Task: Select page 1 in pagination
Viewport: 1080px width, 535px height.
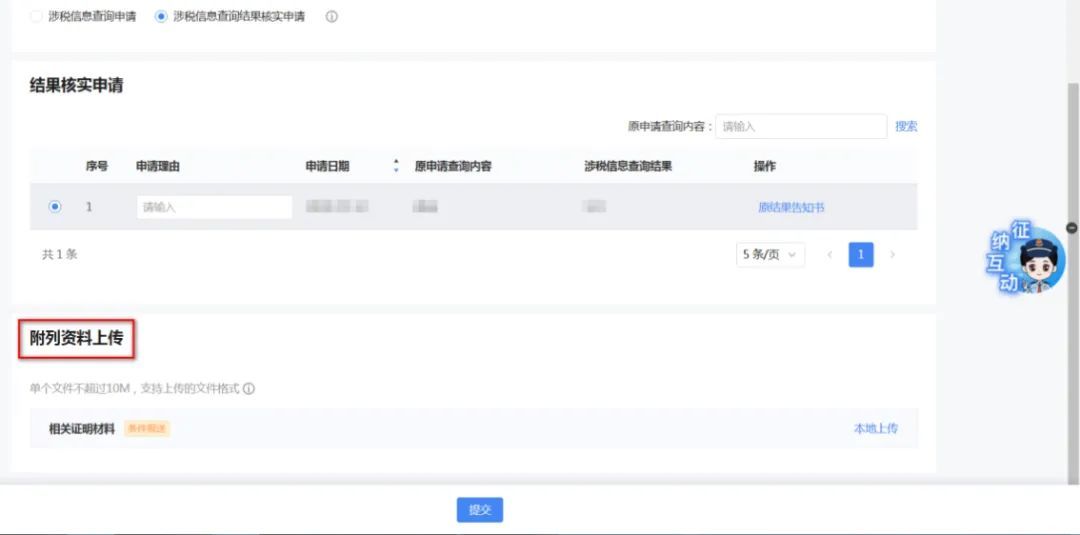Action: pos(861,255)
